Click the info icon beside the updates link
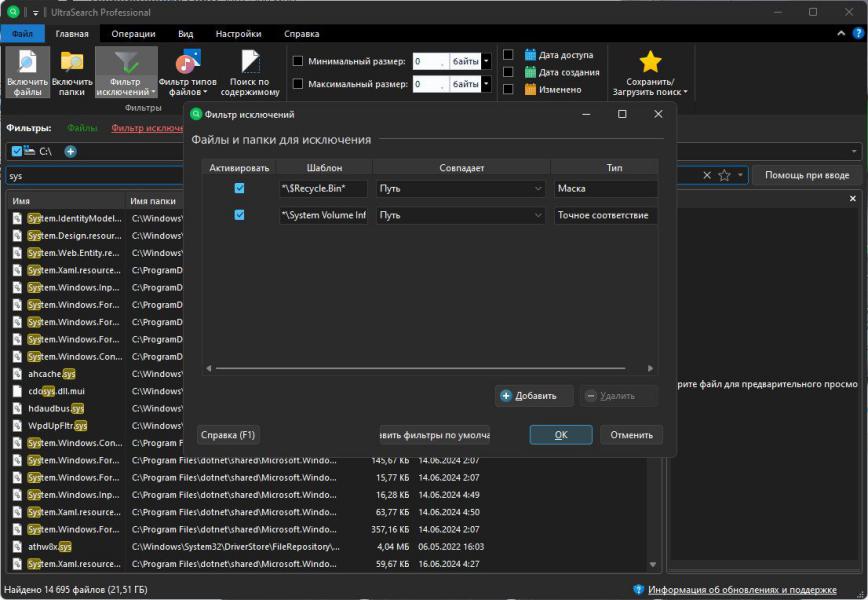 point(638,589)
